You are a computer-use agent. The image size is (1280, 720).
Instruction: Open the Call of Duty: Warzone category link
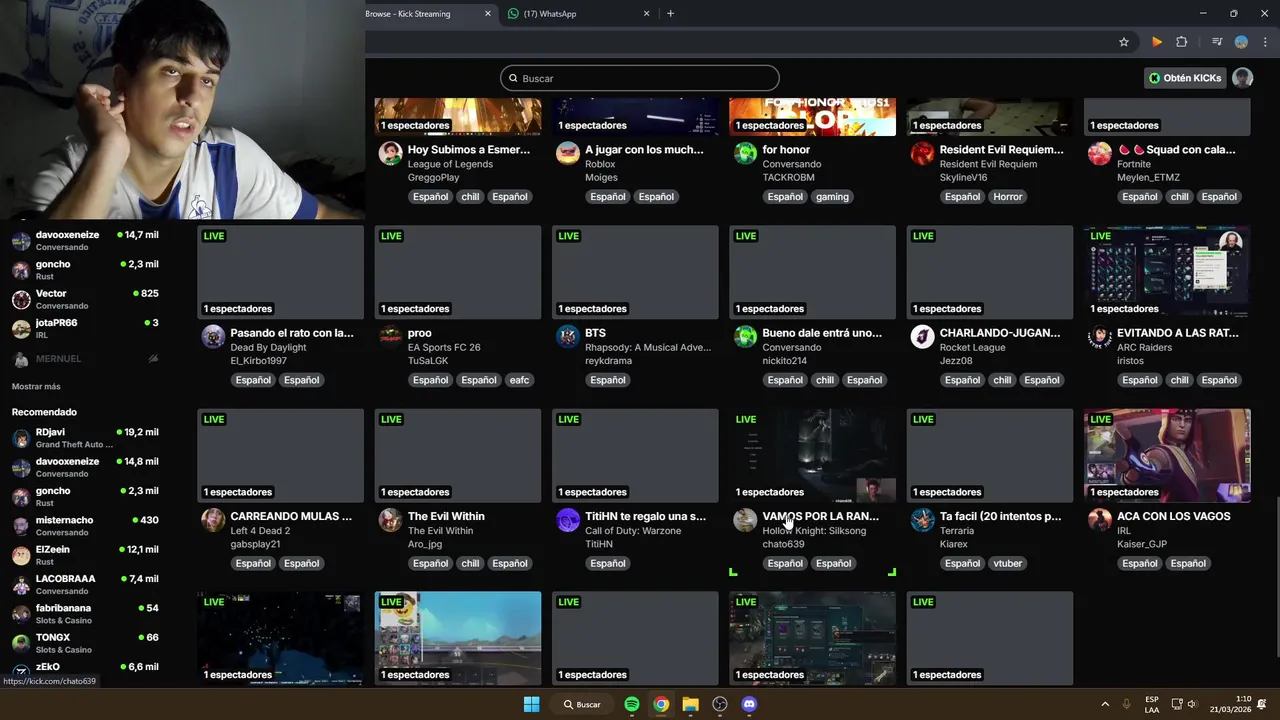[633, 531]
